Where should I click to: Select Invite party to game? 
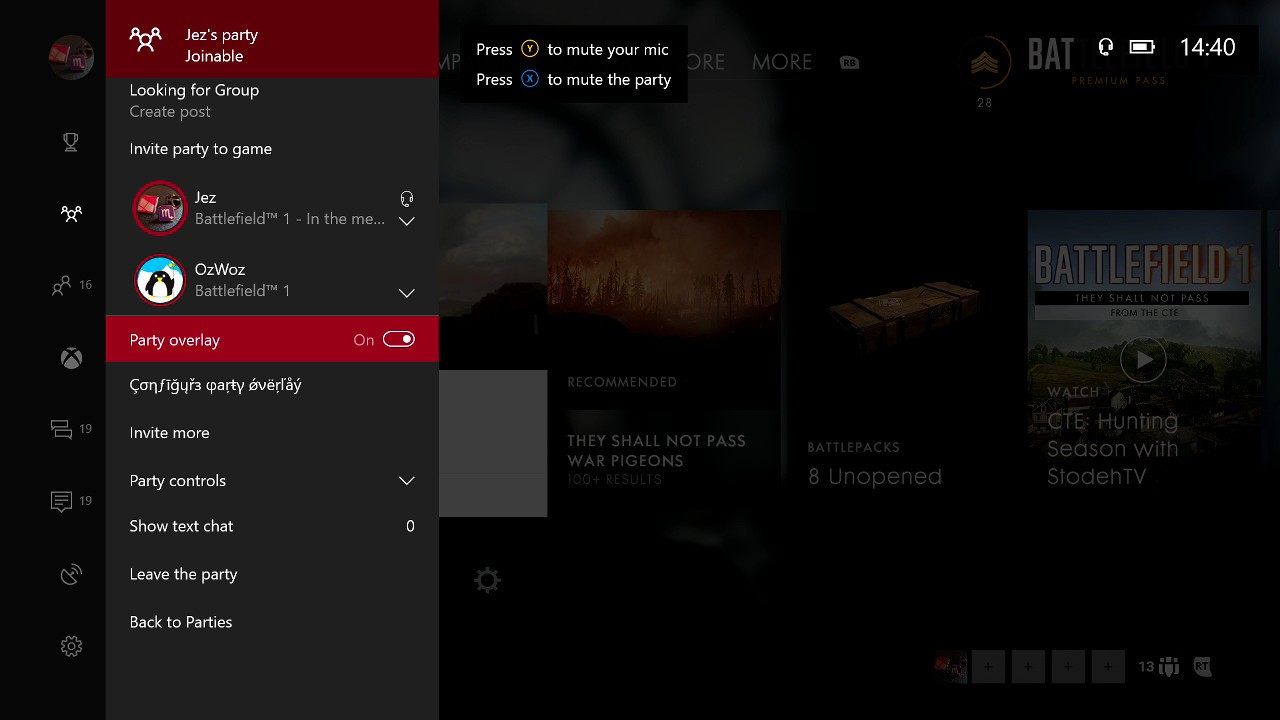[x=200, y=148]
